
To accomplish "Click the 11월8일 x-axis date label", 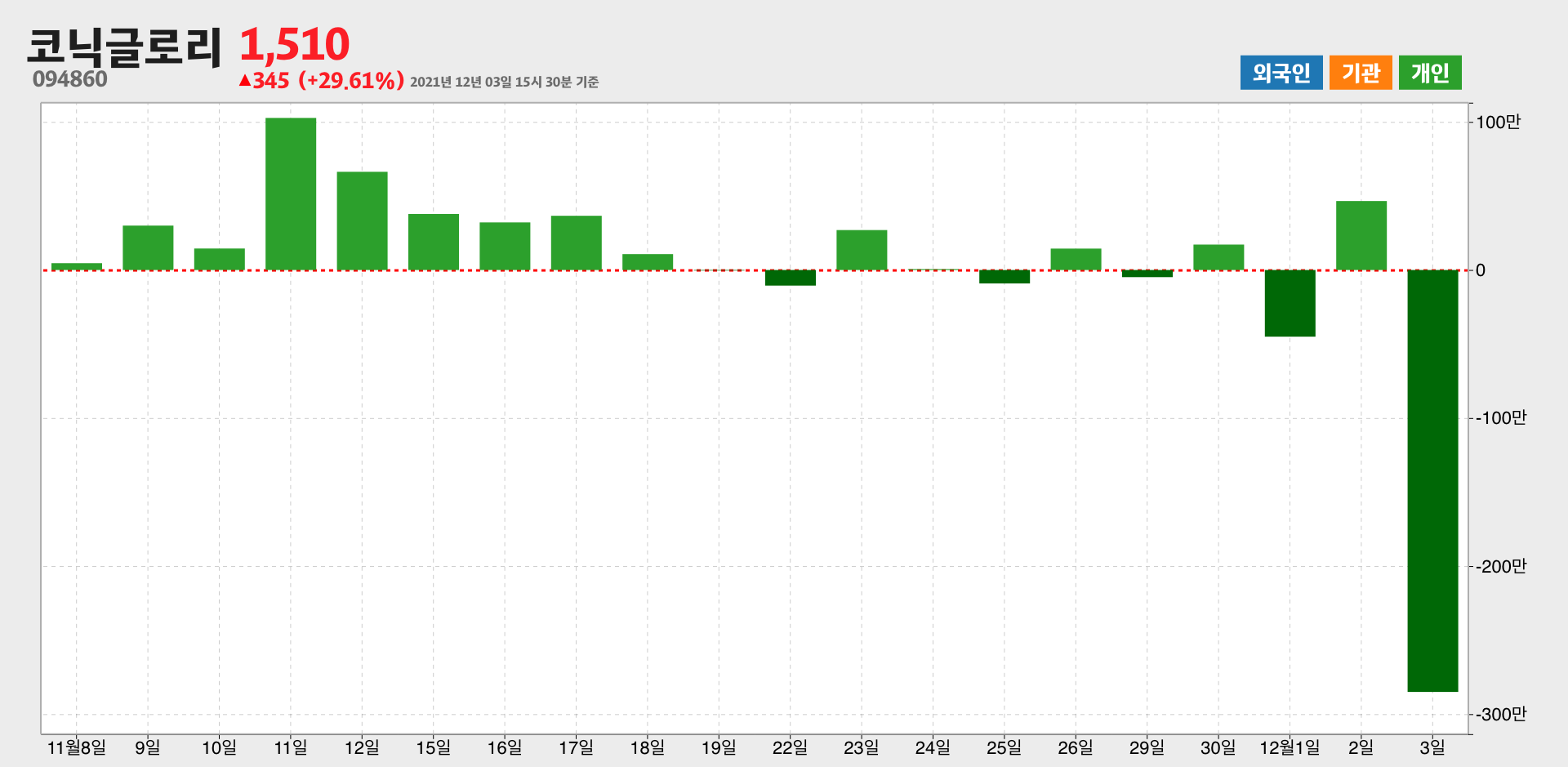I will point(77,747).
